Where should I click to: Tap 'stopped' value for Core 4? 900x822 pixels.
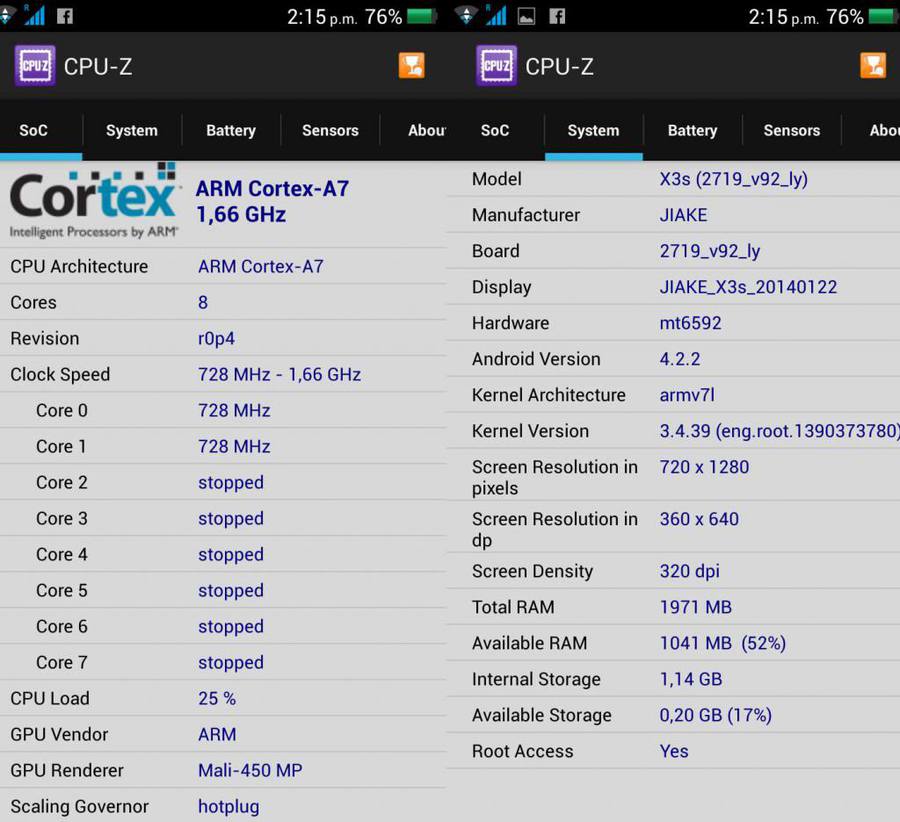click(x=231, y=555)
